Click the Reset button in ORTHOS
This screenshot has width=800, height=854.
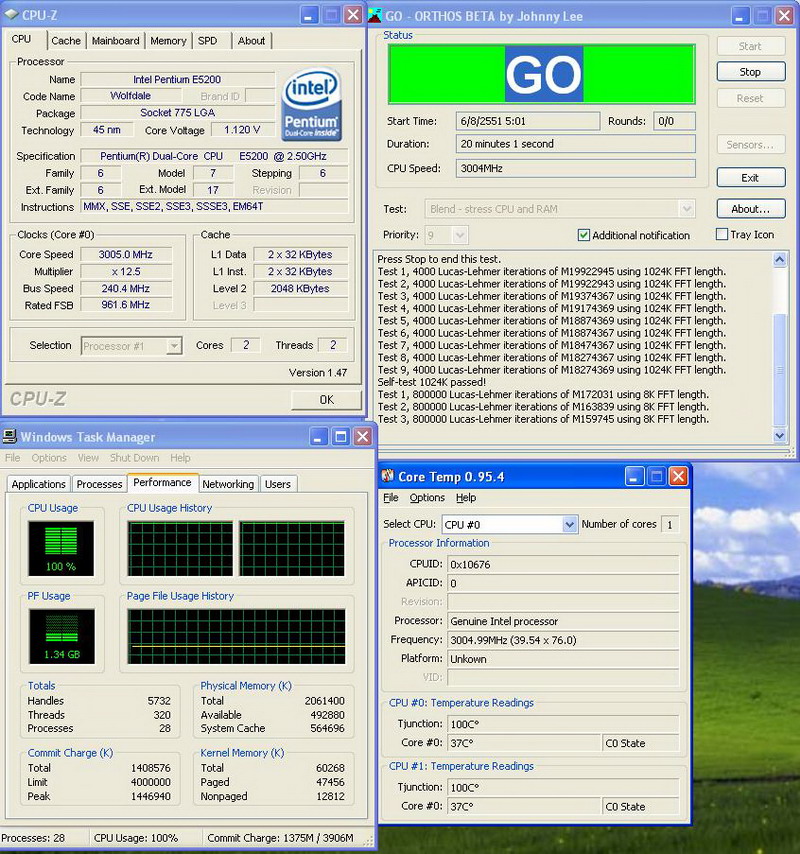tap(750, 99)
